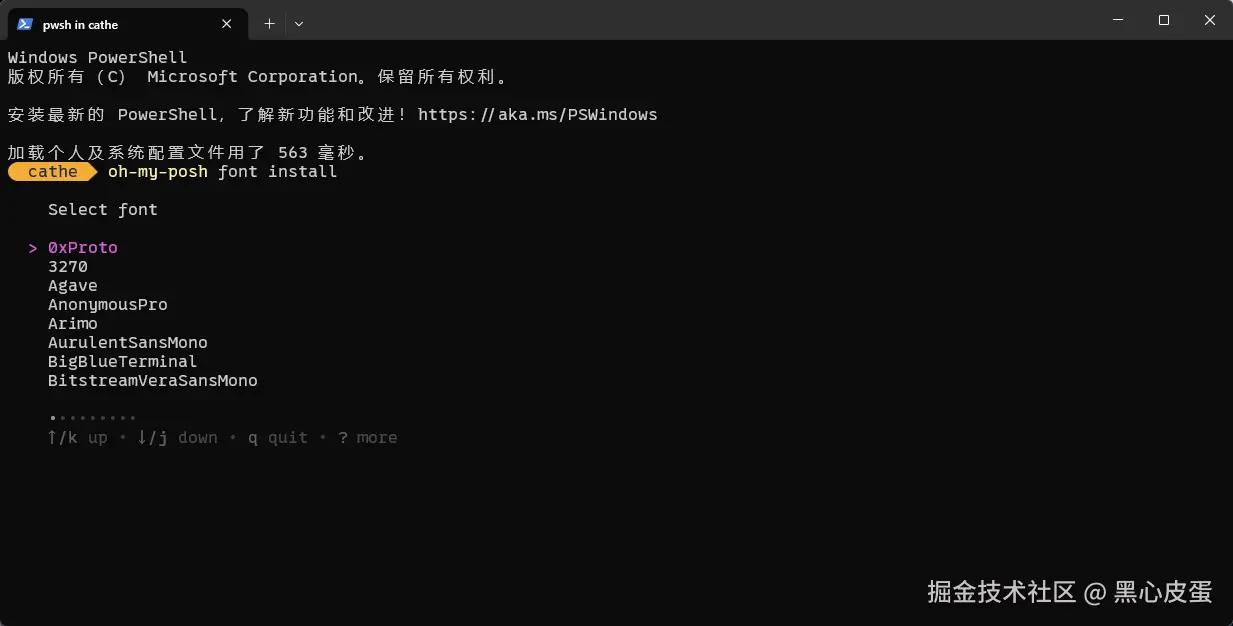Viewport: 1233px width, 626px height.
Task: Minimize the terminal window
Action: click(1118, 20)
